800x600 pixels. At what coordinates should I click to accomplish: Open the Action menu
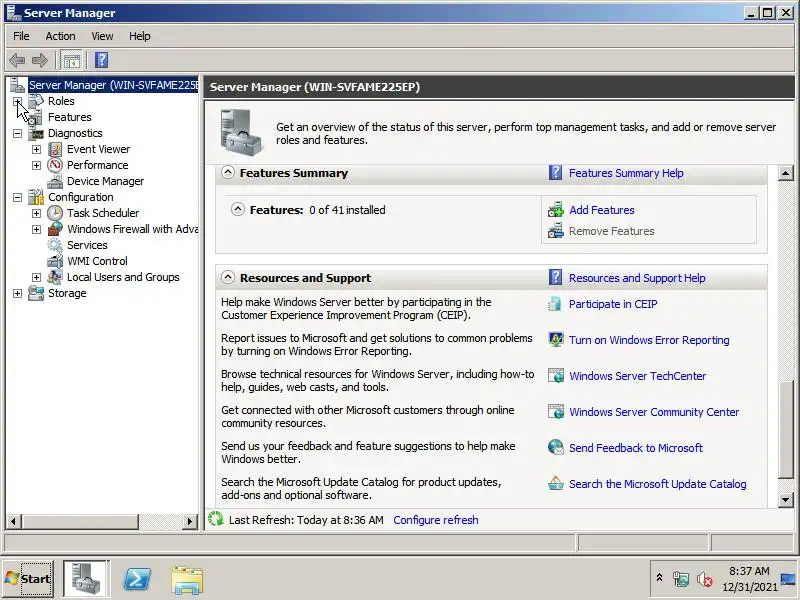(60, 36)
